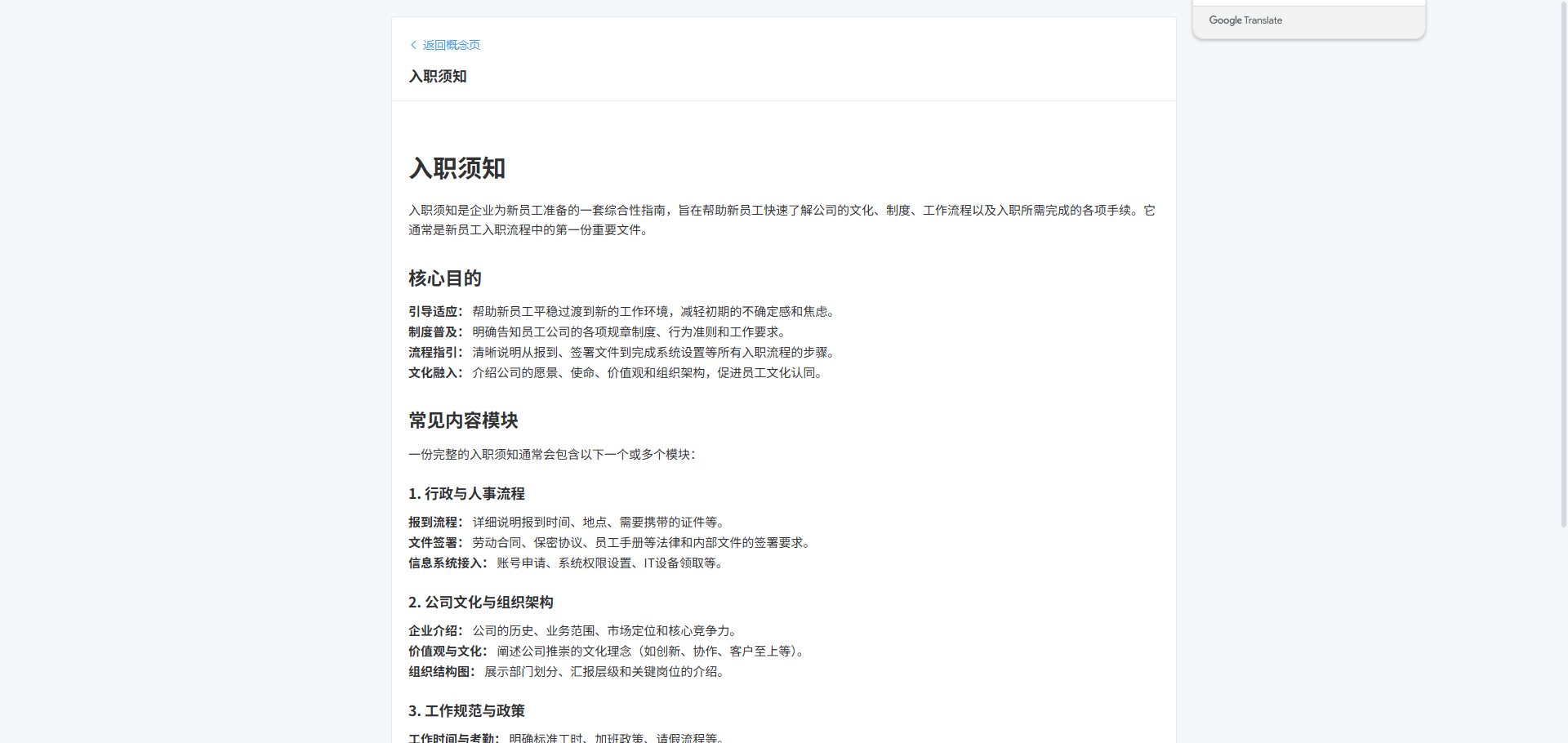
Task: Click the text 帮助新员工平稳过渡到新的工作环境
Action: click(x=570, y=312)
